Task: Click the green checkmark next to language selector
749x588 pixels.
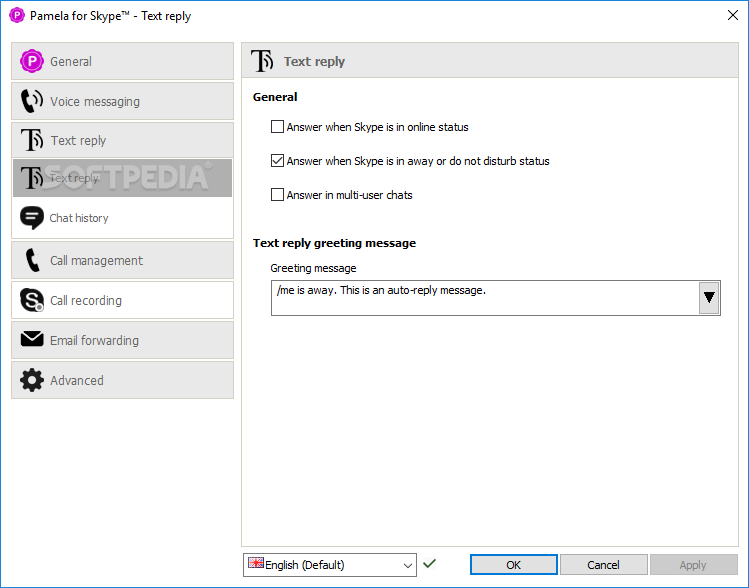Action: [429, 564]
